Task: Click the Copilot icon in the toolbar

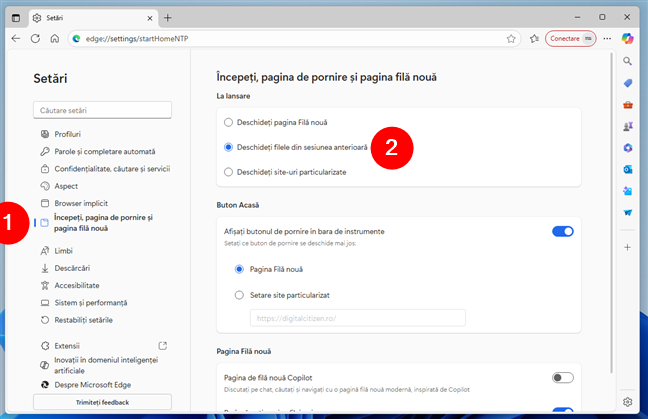Action: tap(627, 38)
